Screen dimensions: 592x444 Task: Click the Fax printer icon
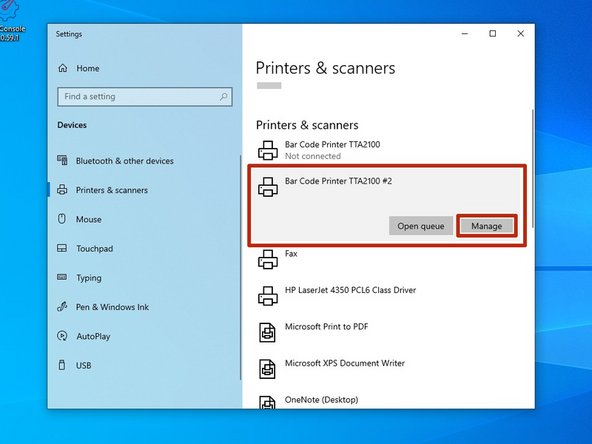(x=268, y=259)
